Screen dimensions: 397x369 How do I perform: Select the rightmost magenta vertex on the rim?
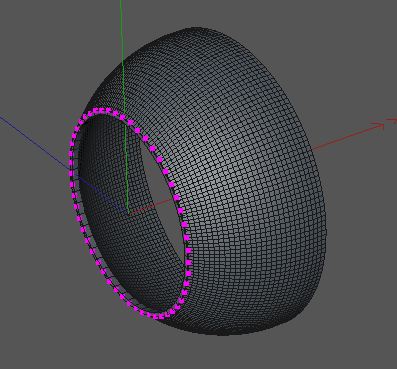pyautogui.click(x=189, y=262)
